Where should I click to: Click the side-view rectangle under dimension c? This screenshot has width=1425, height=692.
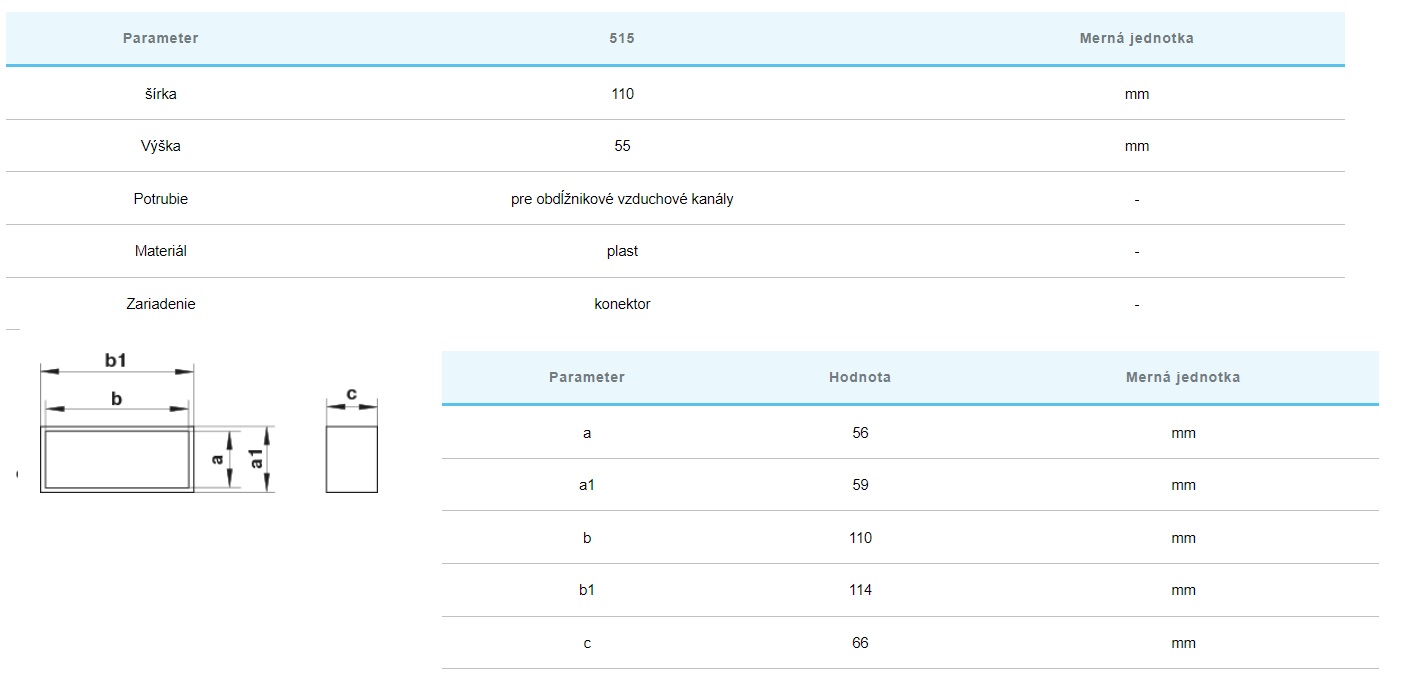click(x=351, y=459)
